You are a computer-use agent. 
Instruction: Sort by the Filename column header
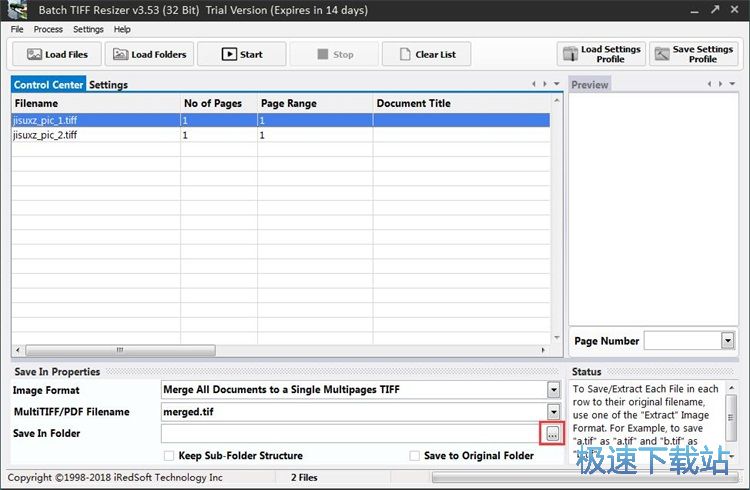96,103
